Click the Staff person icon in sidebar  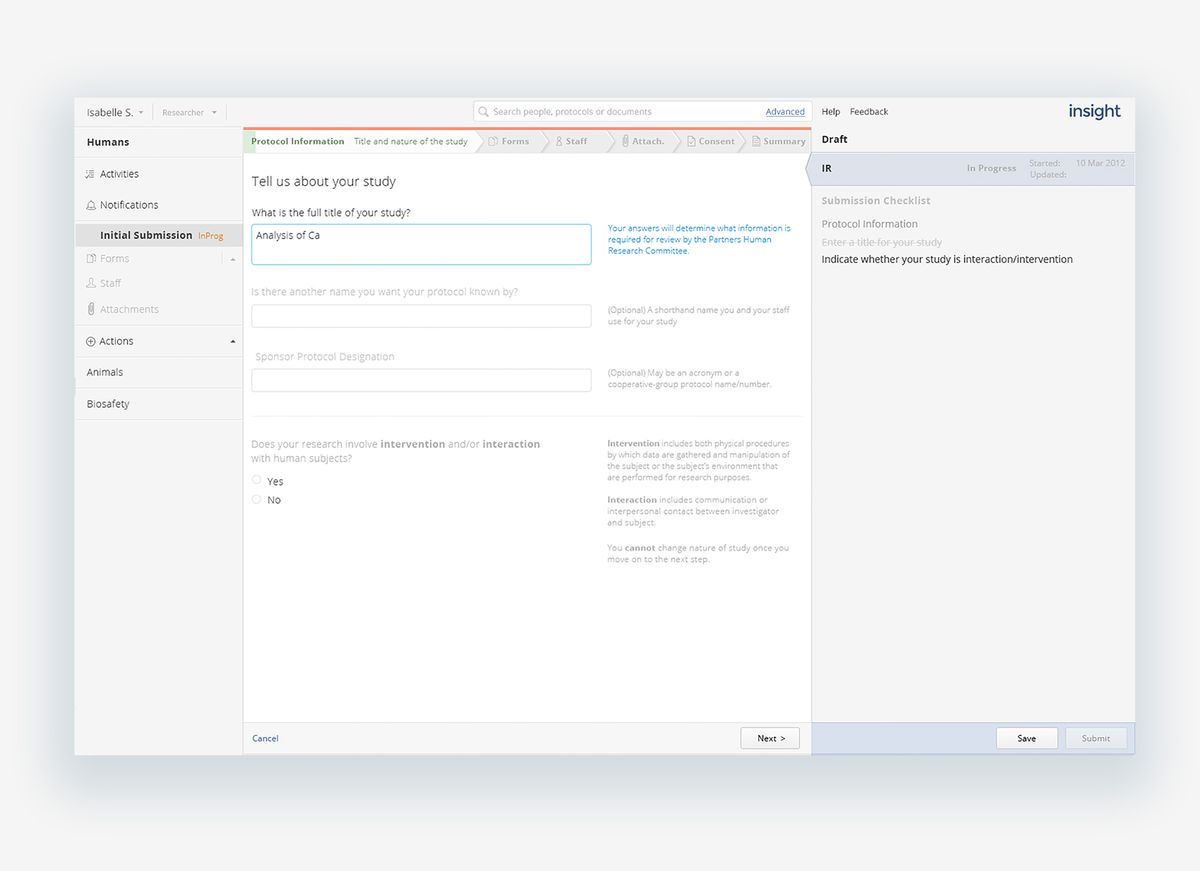91,283
